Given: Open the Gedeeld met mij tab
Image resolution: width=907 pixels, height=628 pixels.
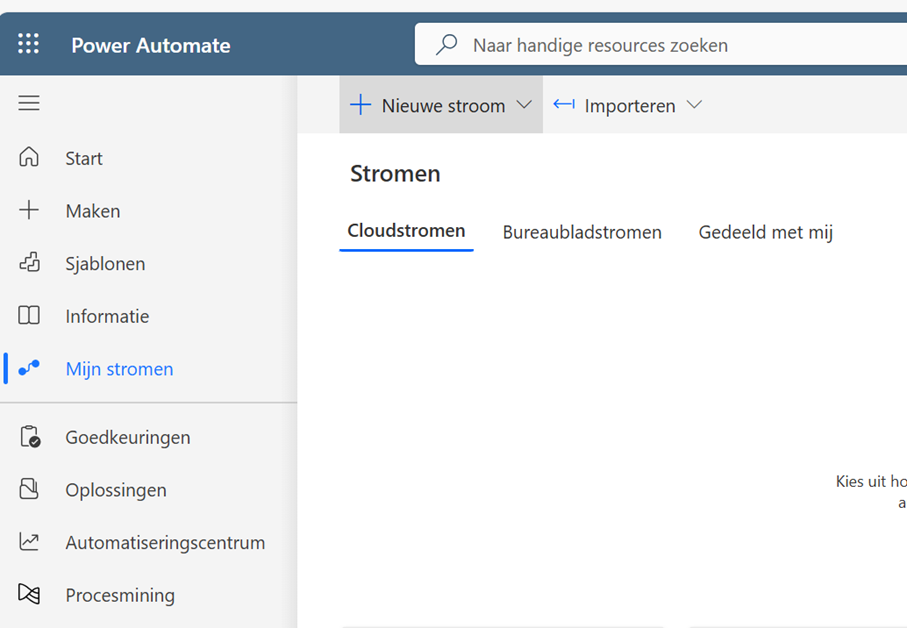Looking at the screenshot, I should pos(766,232).
